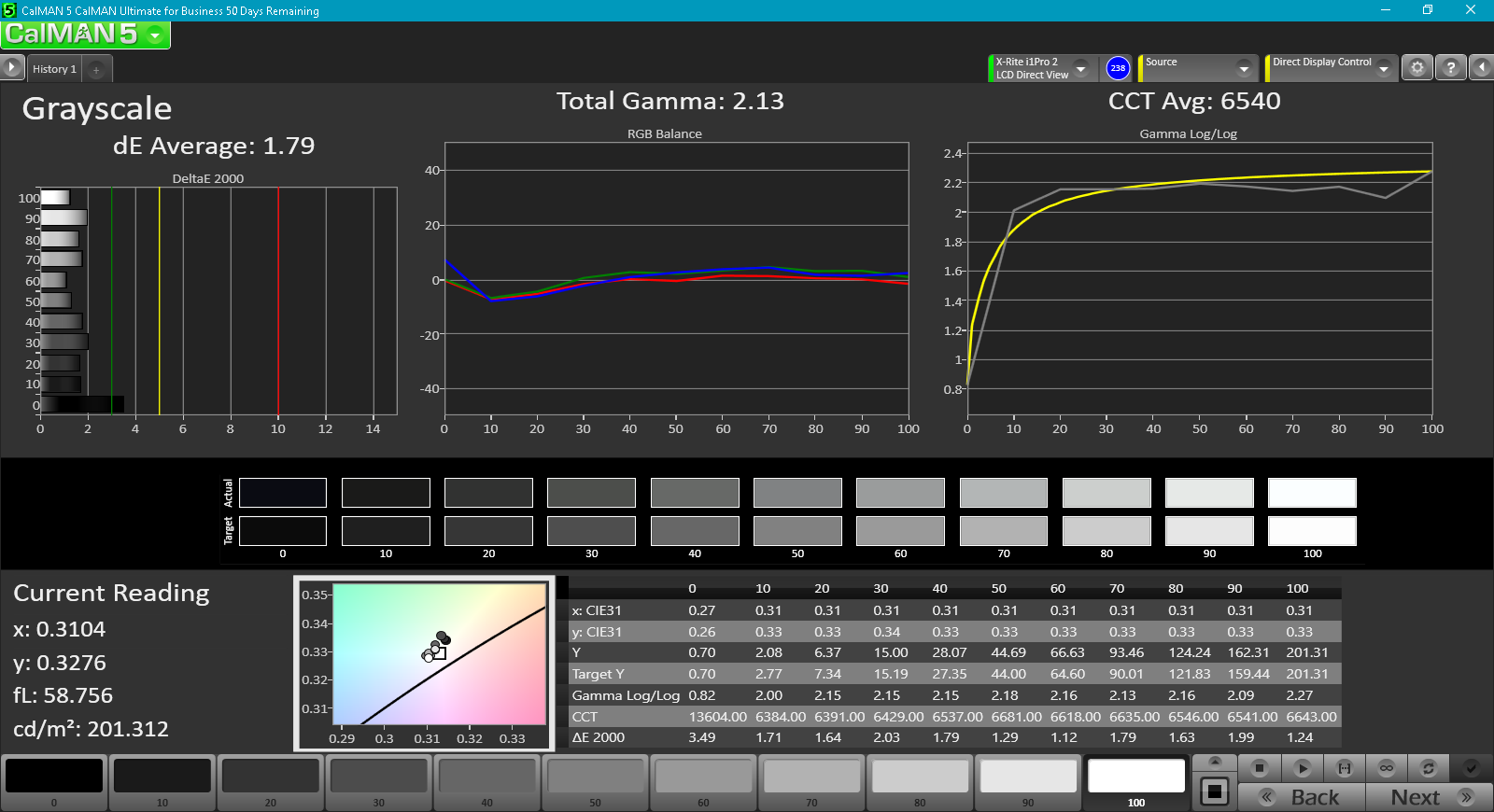1494x812 pixels.
Task: Click the blue 238 meter timer circle
Action: click(x=1118, y=68)
